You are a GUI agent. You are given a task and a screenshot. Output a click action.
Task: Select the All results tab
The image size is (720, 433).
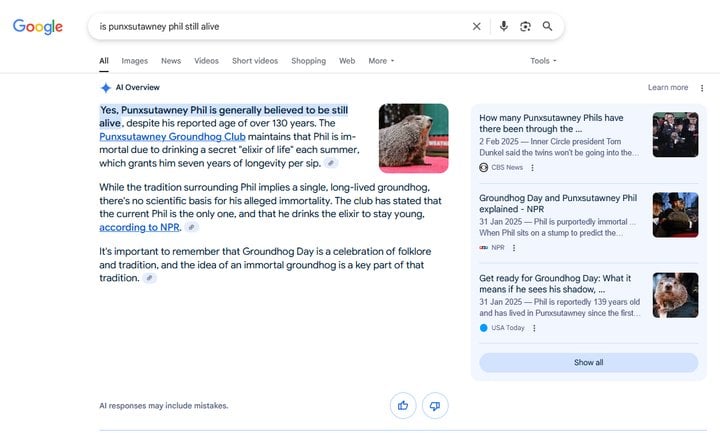(104, 61)
